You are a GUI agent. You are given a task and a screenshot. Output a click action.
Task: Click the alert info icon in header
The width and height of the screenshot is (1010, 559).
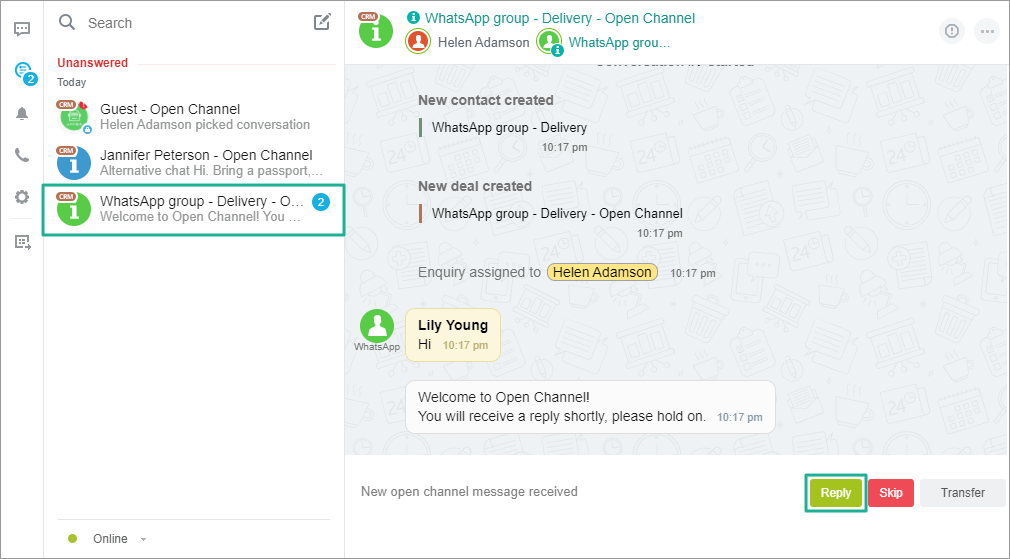coord(951,31)
